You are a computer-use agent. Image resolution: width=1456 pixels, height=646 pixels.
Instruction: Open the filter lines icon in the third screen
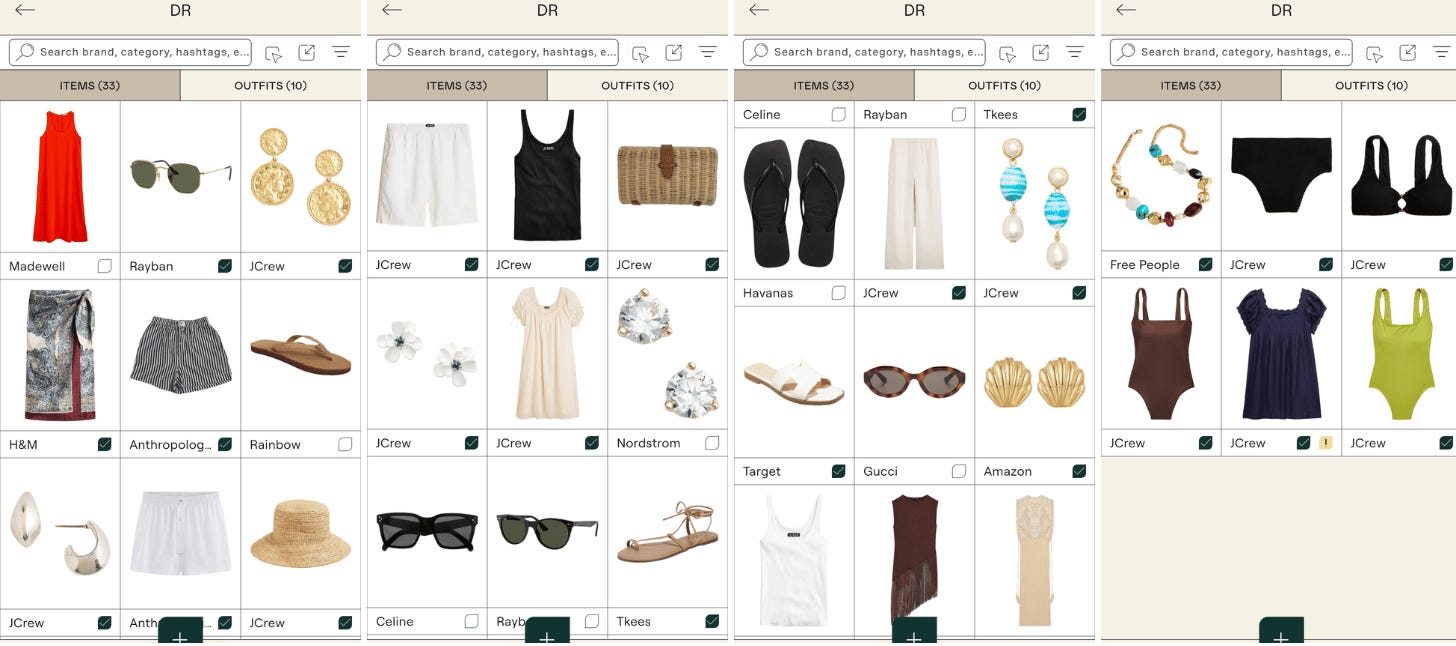click(1075, 52)
